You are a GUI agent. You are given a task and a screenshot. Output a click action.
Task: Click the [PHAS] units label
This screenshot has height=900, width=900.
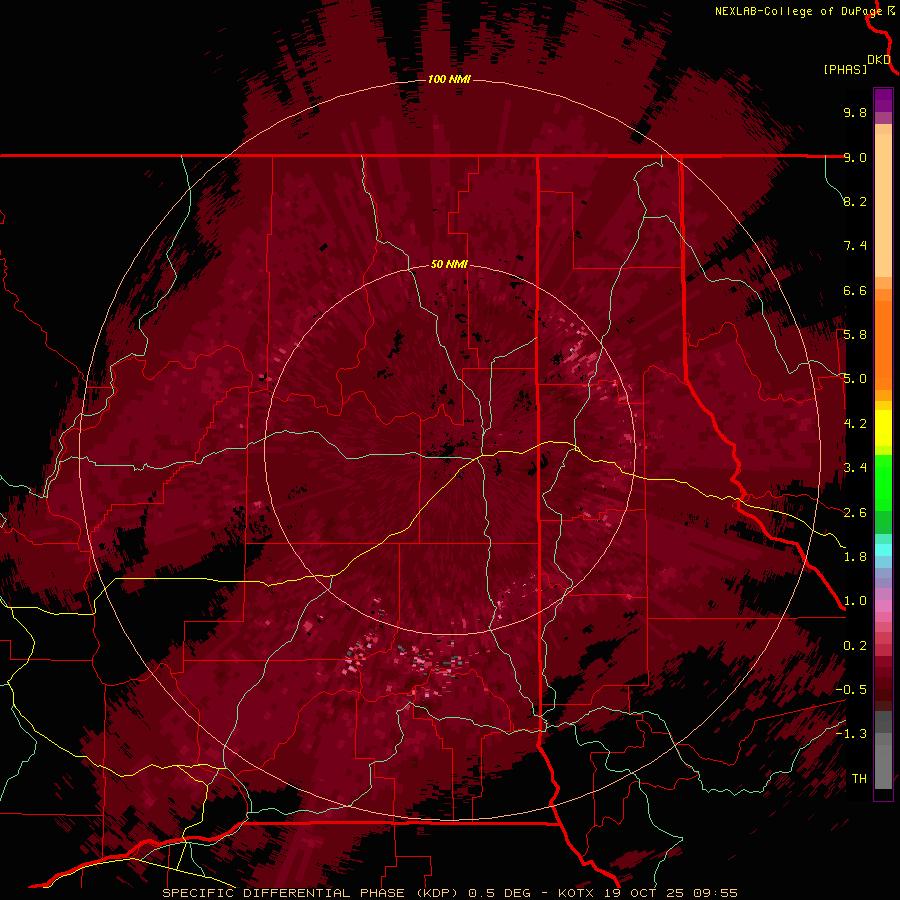845,70
